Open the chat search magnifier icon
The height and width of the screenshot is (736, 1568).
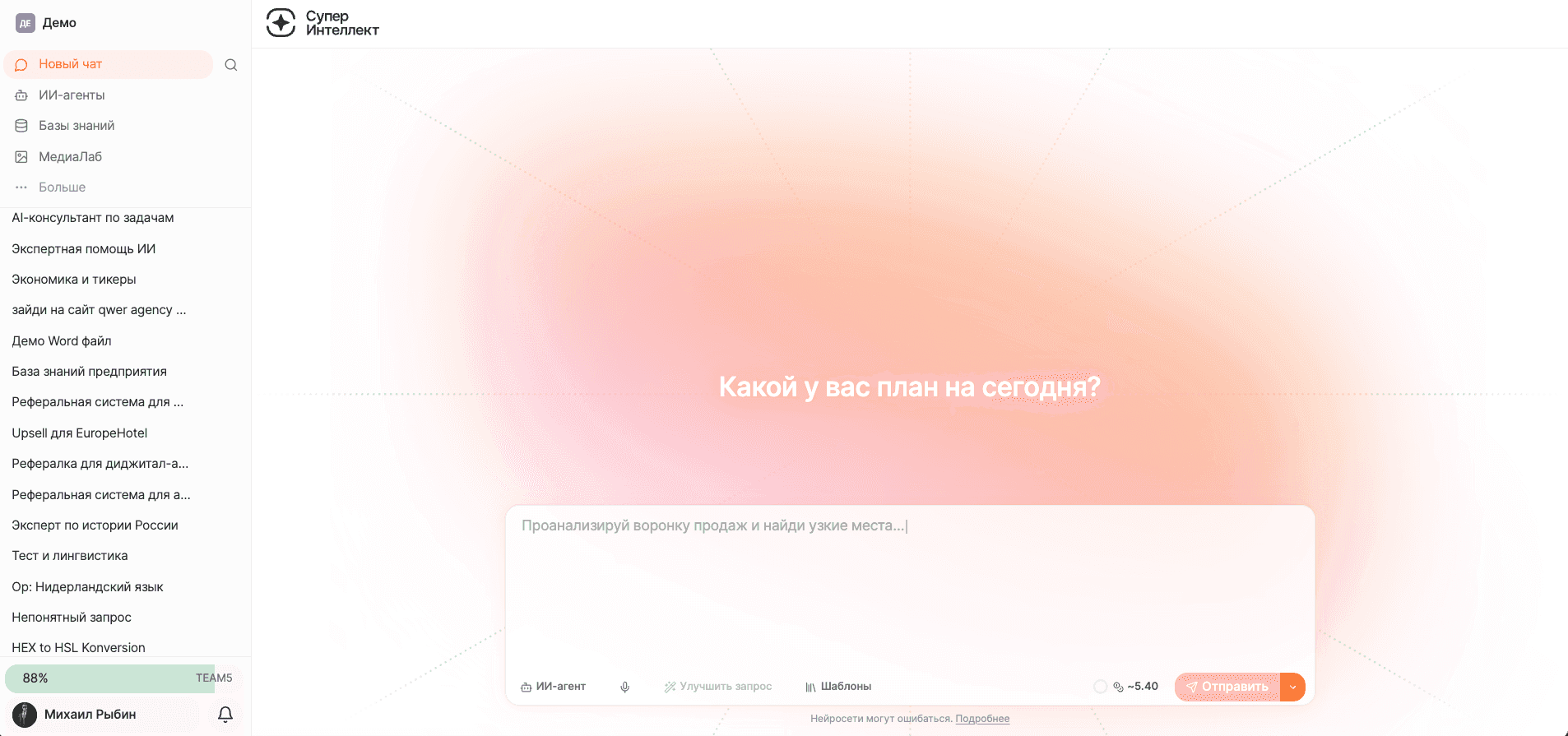pos(231,65)
